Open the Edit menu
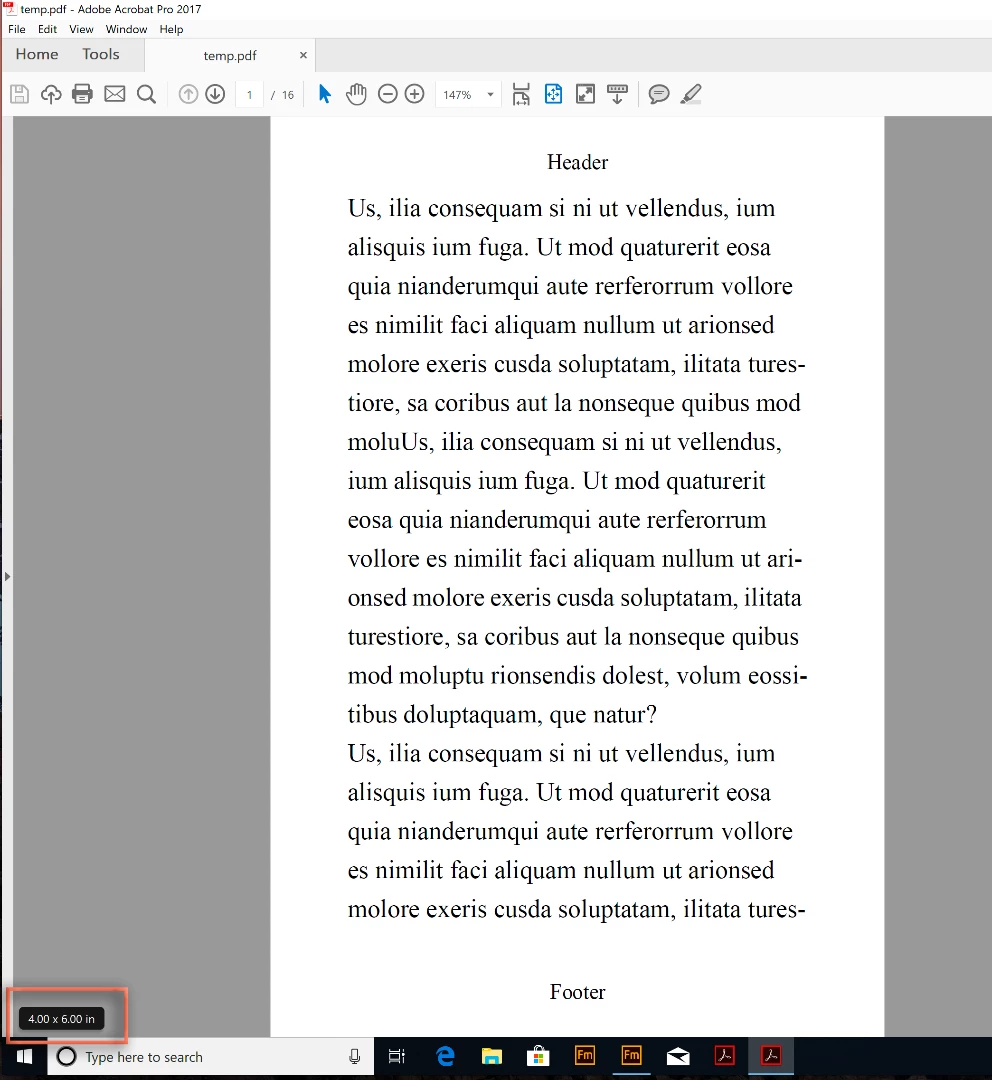Image resolution: width=992 pixels, height=1080 pixels. [x=48, y=29]
